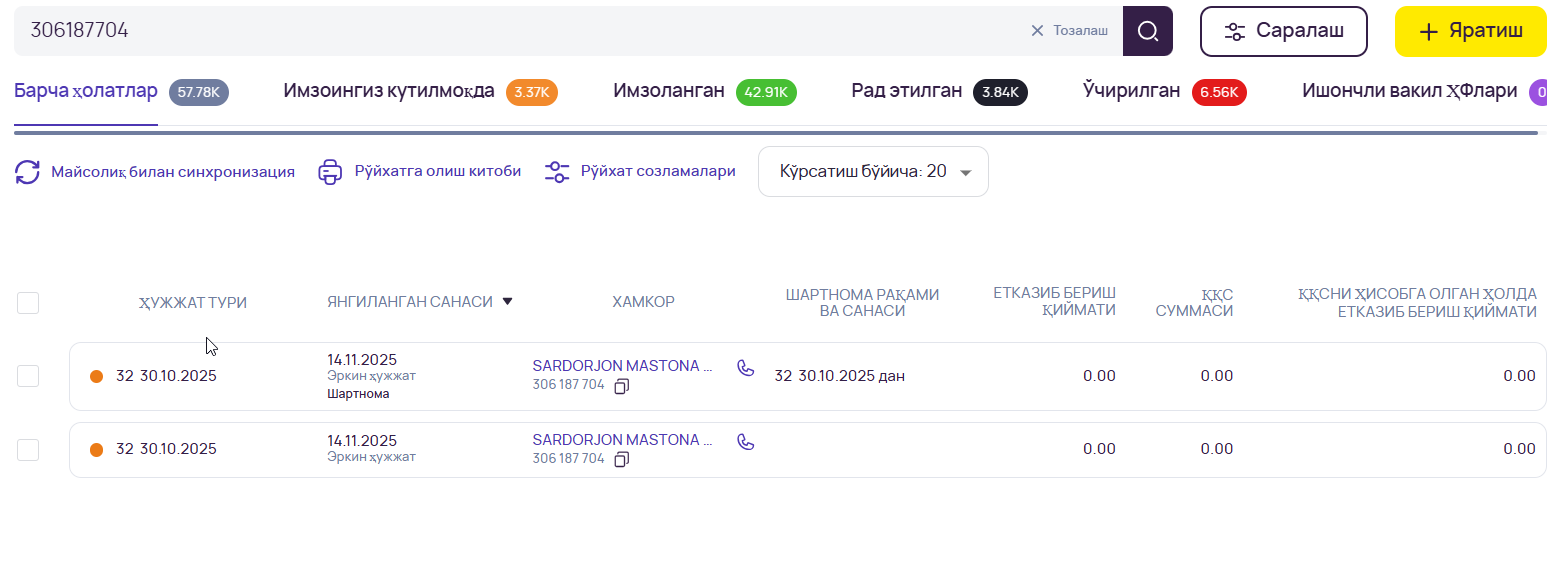Click the sync icon for Майсолиқ синхронизация
This screenshot has width=1566, height=566.
27,172
